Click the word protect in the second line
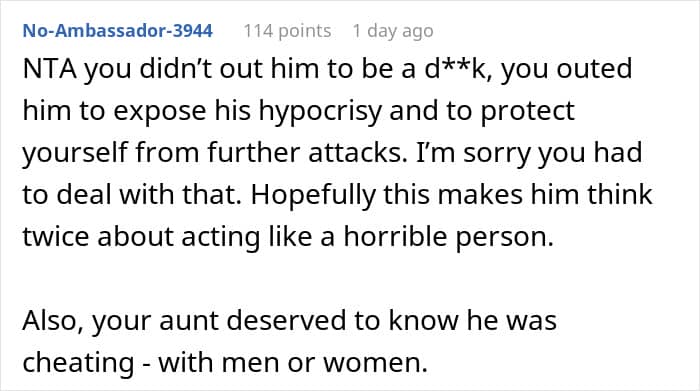This screenshot has width=700, height=391. click(x=527, y=112)
